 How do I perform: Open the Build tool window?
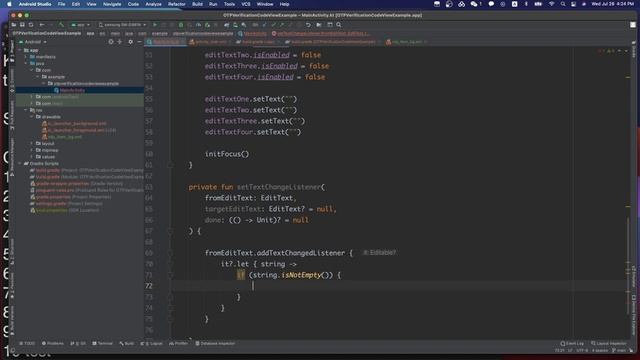tap(127, 344)
